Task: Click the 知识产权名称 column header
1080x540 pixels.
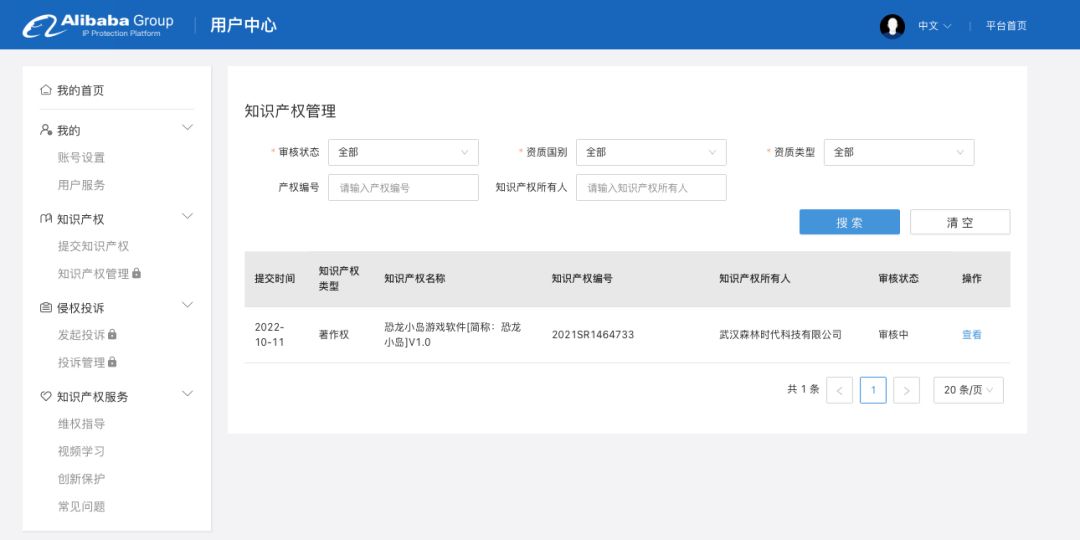Action: click(x=415, y=279)
